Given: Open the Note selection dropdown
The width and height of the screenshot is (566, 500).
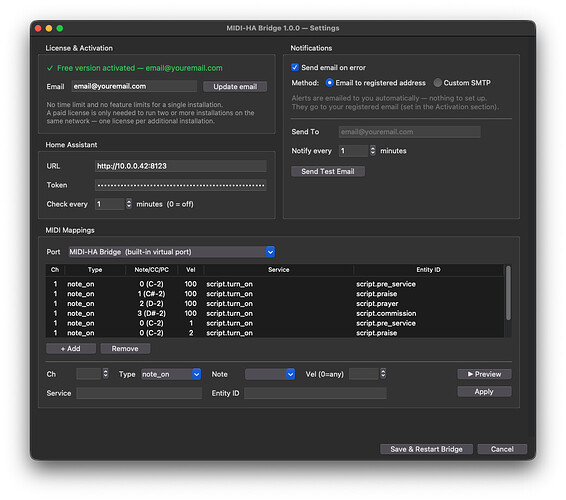Looking at the screenshot, I should click(270, 374).
